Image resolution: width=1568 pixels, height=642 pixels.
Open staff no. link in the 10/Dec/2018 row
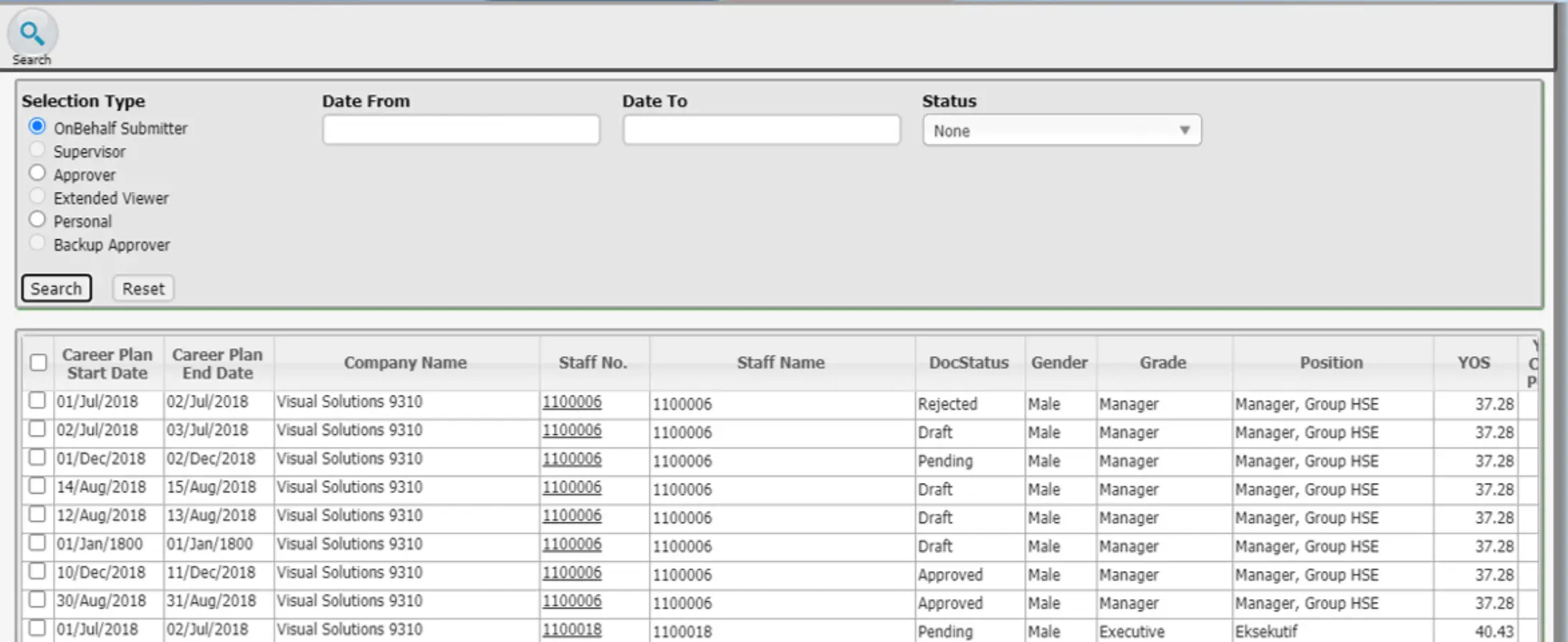[x=572, y=573]
